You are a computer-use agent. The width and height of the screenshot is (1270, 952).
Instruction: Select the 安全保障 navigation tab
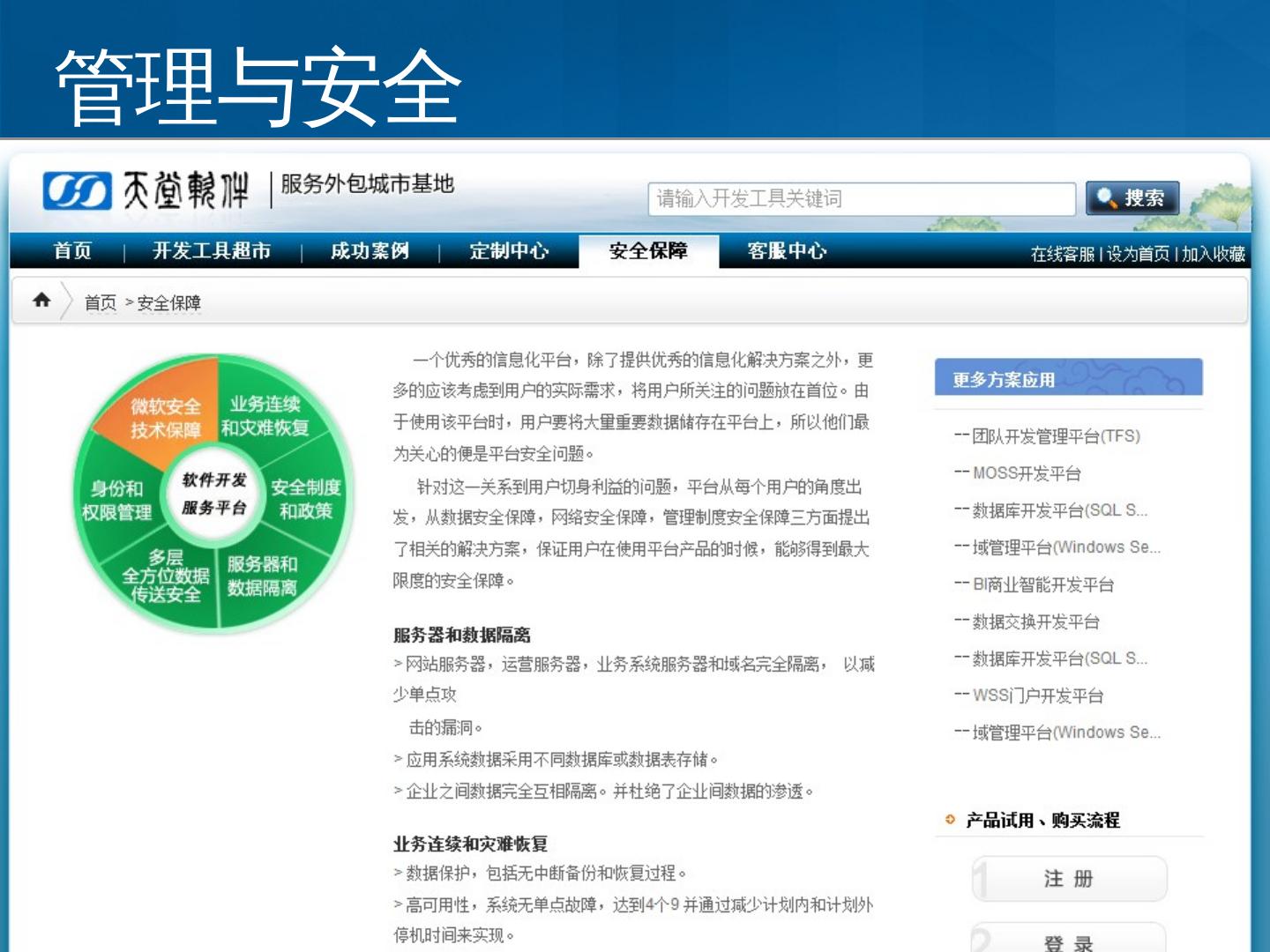649,251
